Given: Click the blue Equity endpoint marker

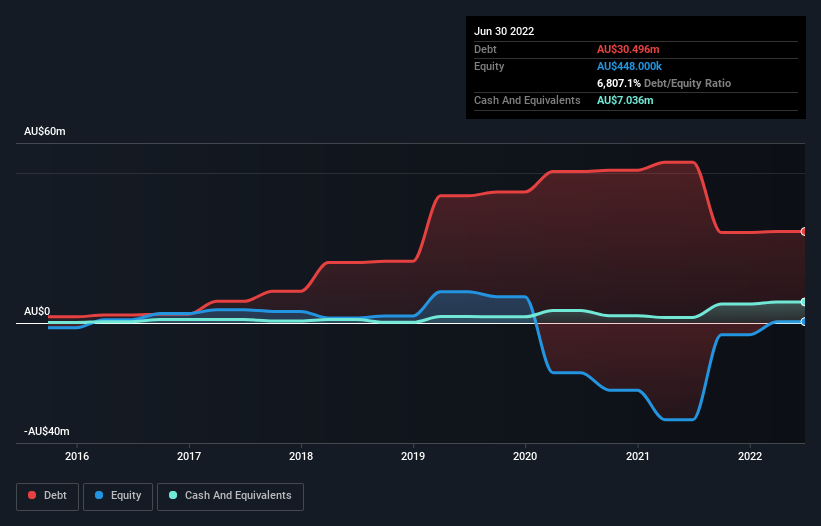Looking at the screenshot, I should click(x=804, y=321).
